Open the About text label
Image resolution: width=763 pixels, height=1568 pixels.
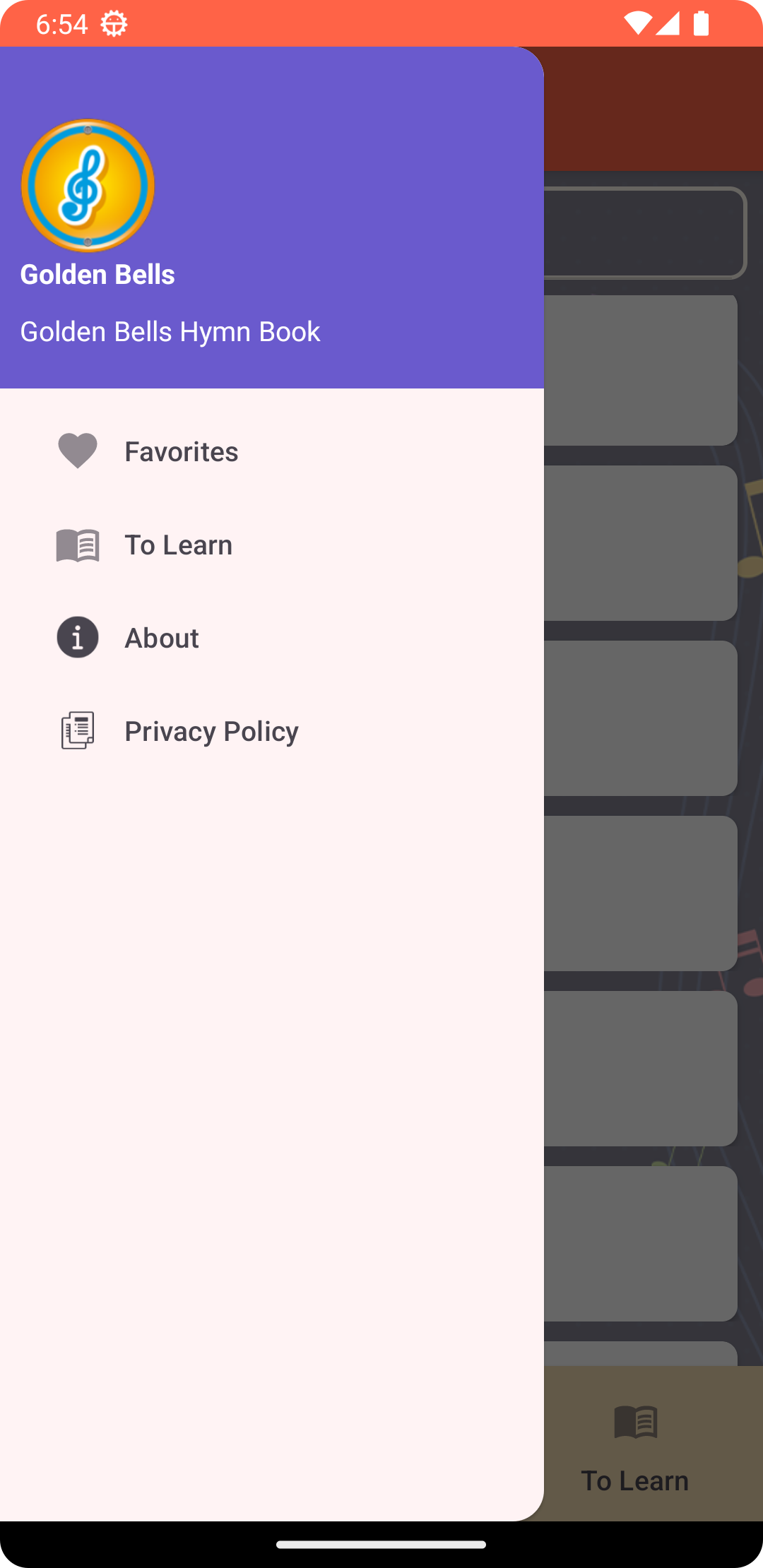point(162,639)
